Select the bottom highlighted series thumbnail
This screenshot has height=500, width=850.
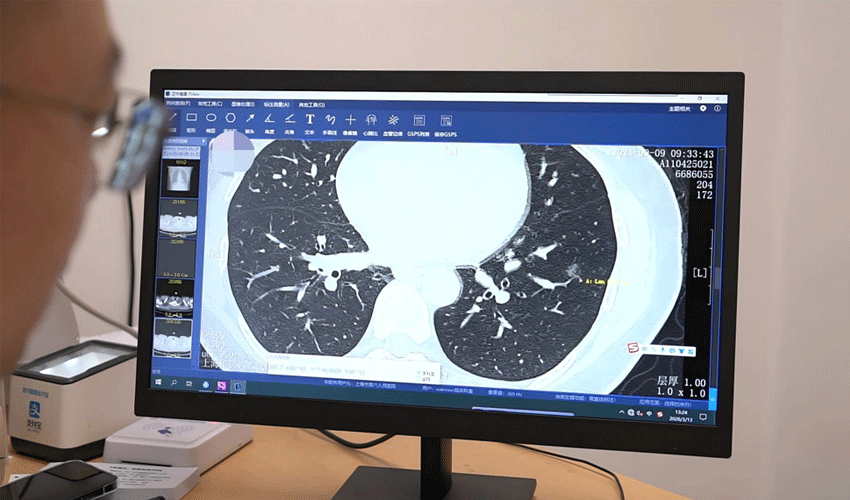click(174, 337)
